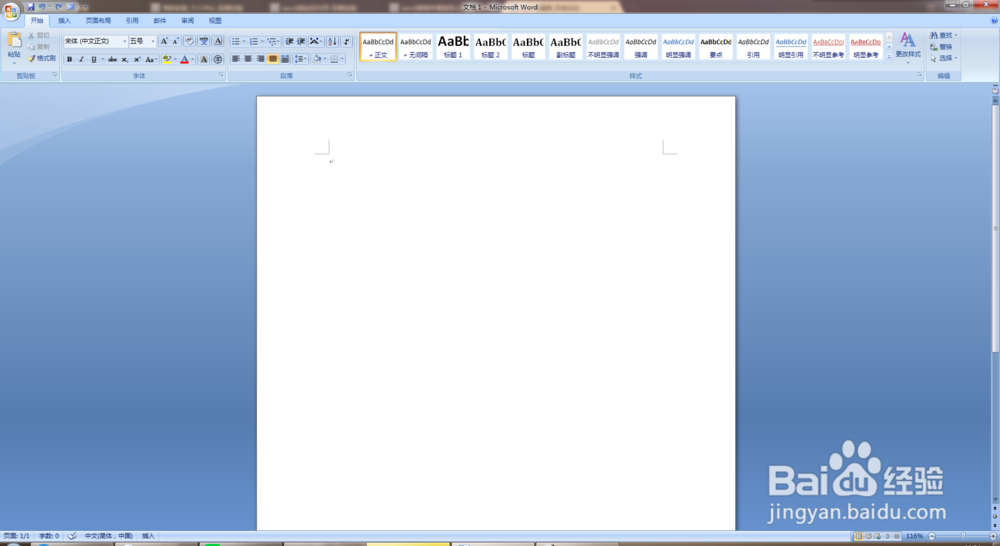Expand the styles gallery more arrow
Screen dimensions: 1000x546
(x=888, y=57)
